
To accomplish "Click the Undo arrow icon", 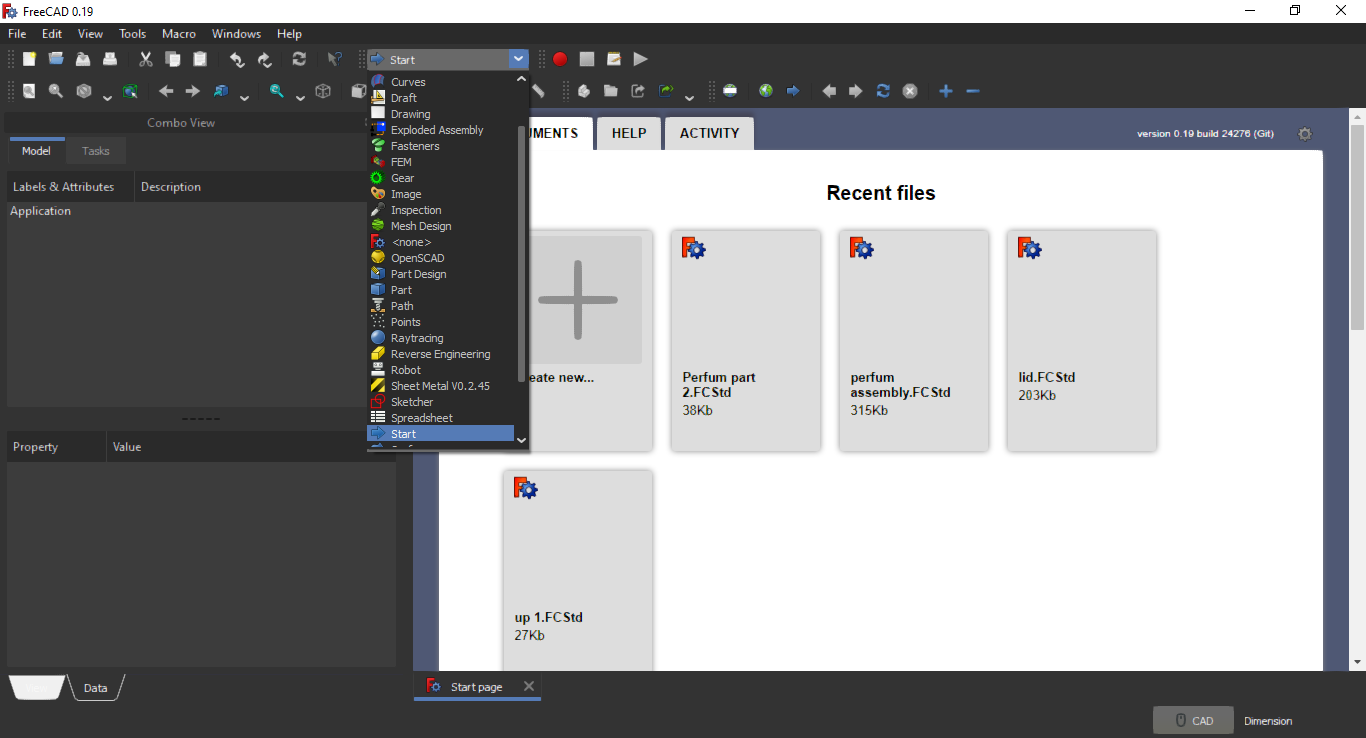I will tap(237, 59).
